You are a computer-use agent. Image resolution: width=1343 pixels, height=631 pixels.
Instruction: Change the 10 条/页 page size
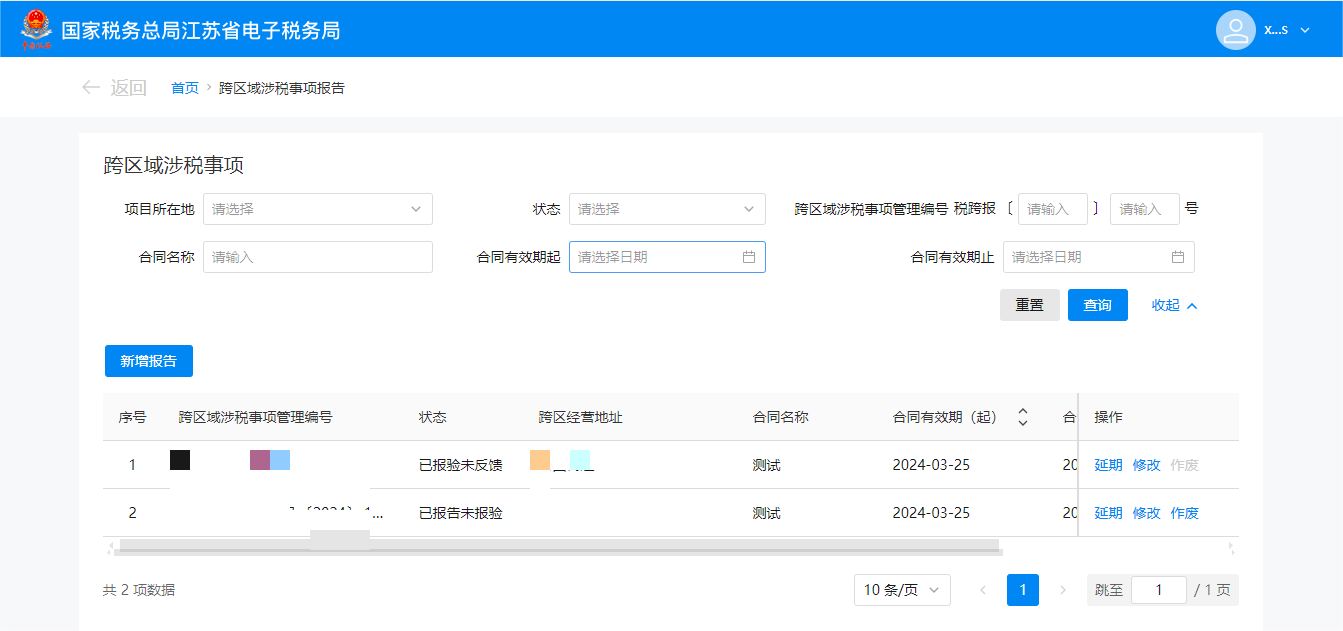(902, 590)
